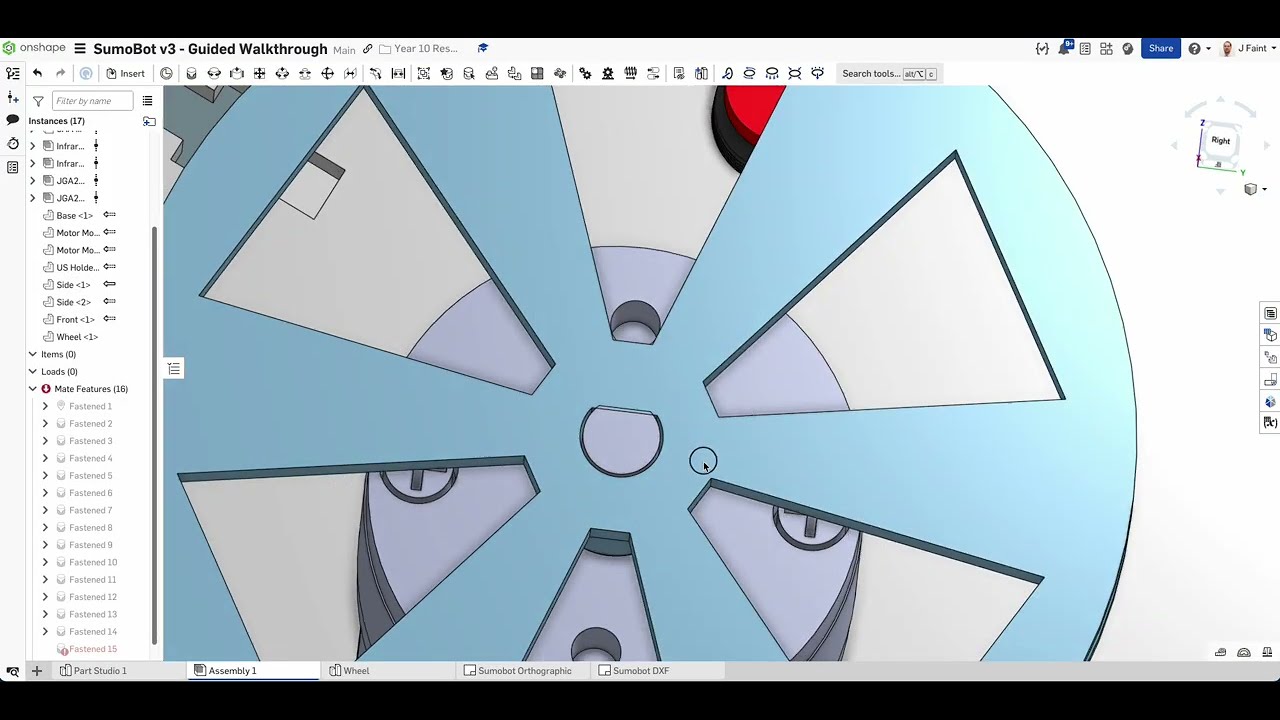Open the tab manager icon at bottom left

[12, 671]
